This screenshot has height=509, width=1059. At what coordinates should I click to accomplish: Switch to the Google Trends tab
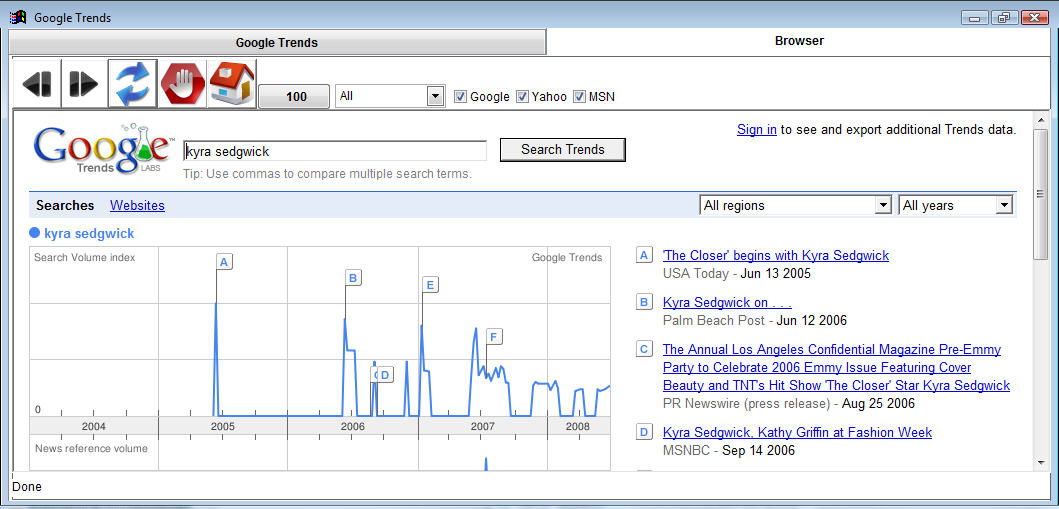(277, 43)
